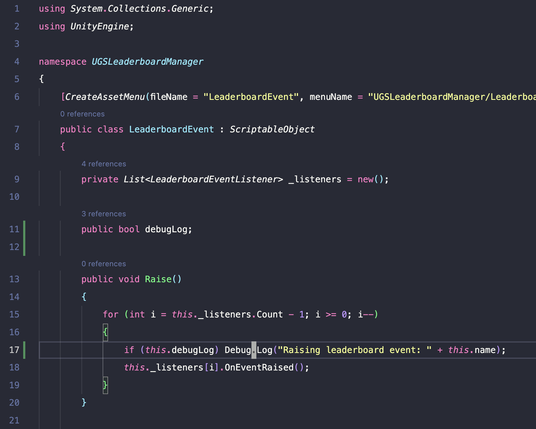This screenshot has width=536, height=429.
Task: Click the 'if' keyword on line 17
Action: click(x=129, y=350)
